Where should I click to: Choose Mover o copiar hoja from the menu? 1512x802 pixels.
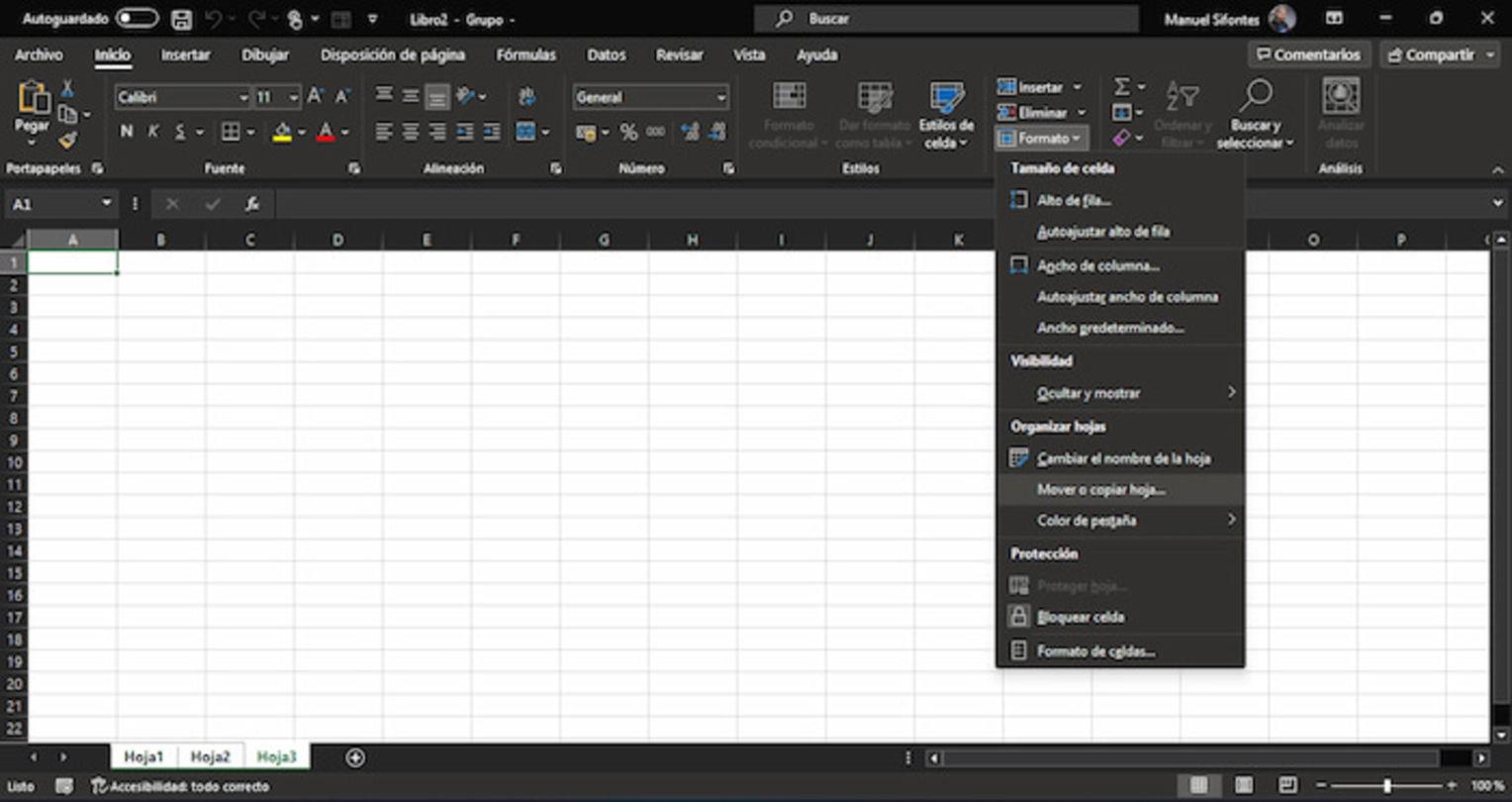click(1101, 489)
